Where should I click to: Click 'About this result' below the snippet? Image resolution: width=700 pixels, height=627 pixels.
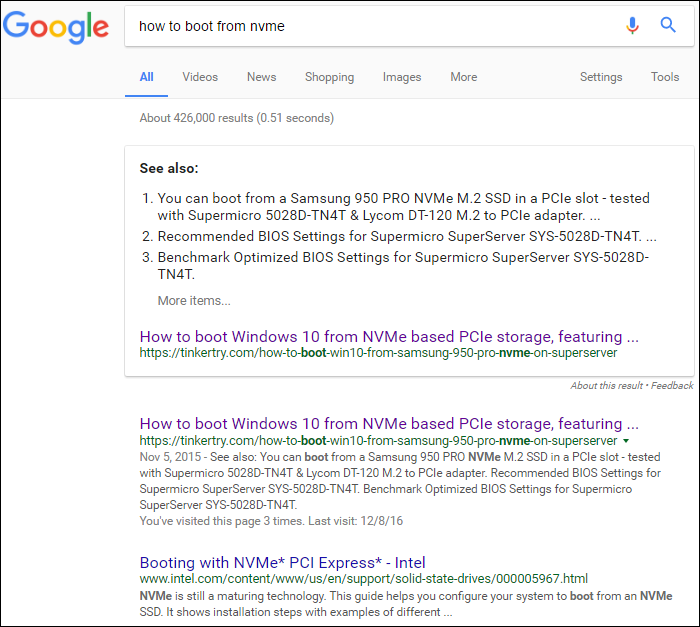[606, 385]
